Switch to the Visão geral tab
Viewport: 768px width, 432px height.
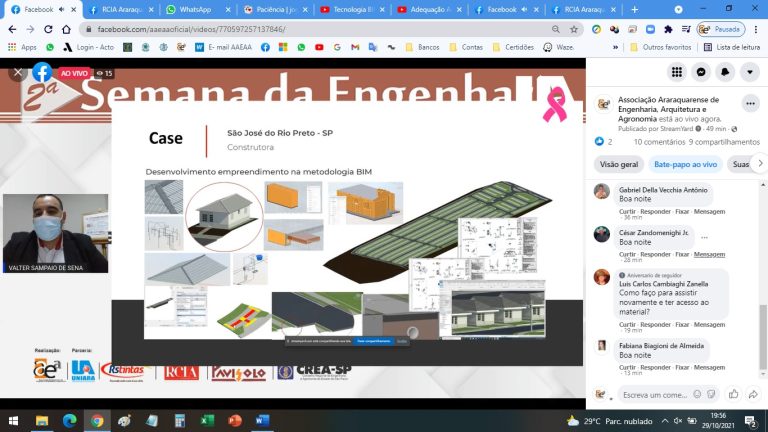coord(619,164)
